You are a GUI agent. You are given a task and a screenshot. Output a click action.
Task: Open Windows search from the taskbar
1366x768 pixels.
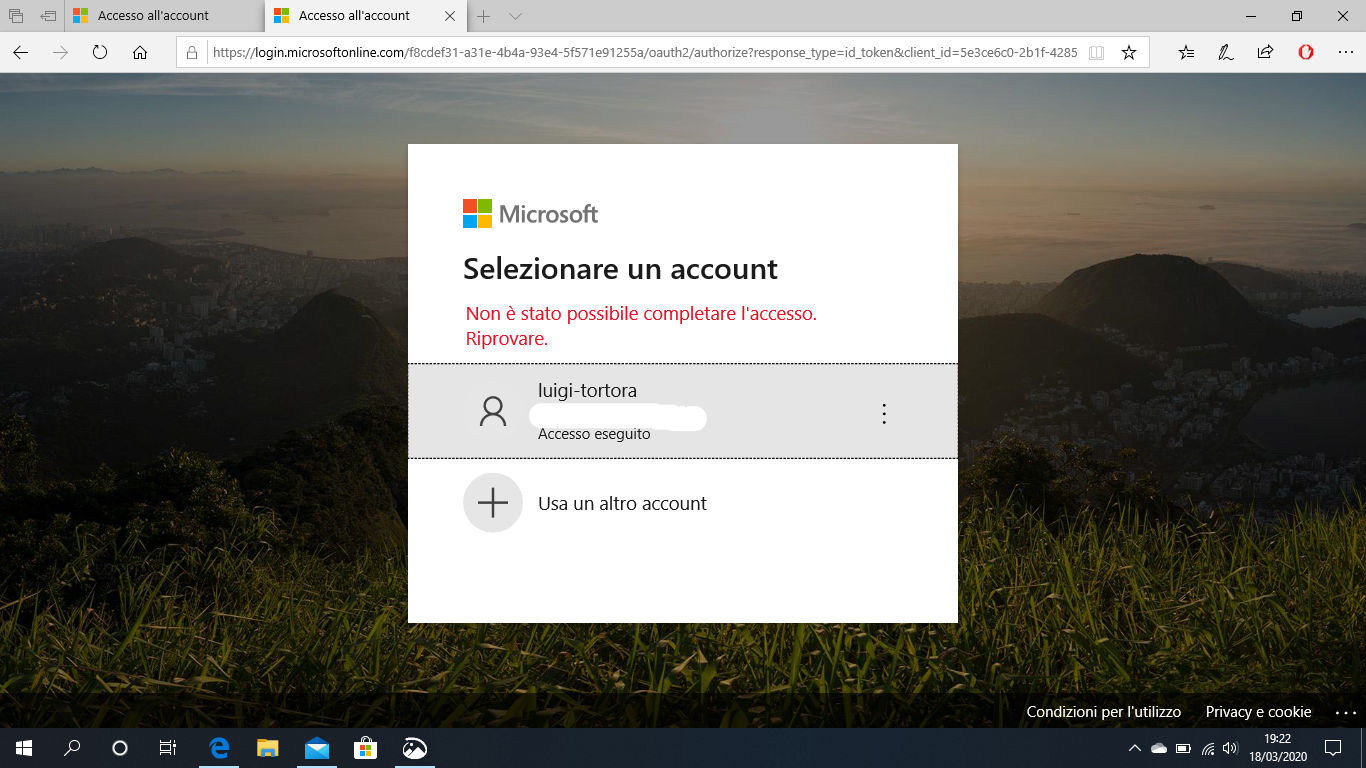[72, 748]
